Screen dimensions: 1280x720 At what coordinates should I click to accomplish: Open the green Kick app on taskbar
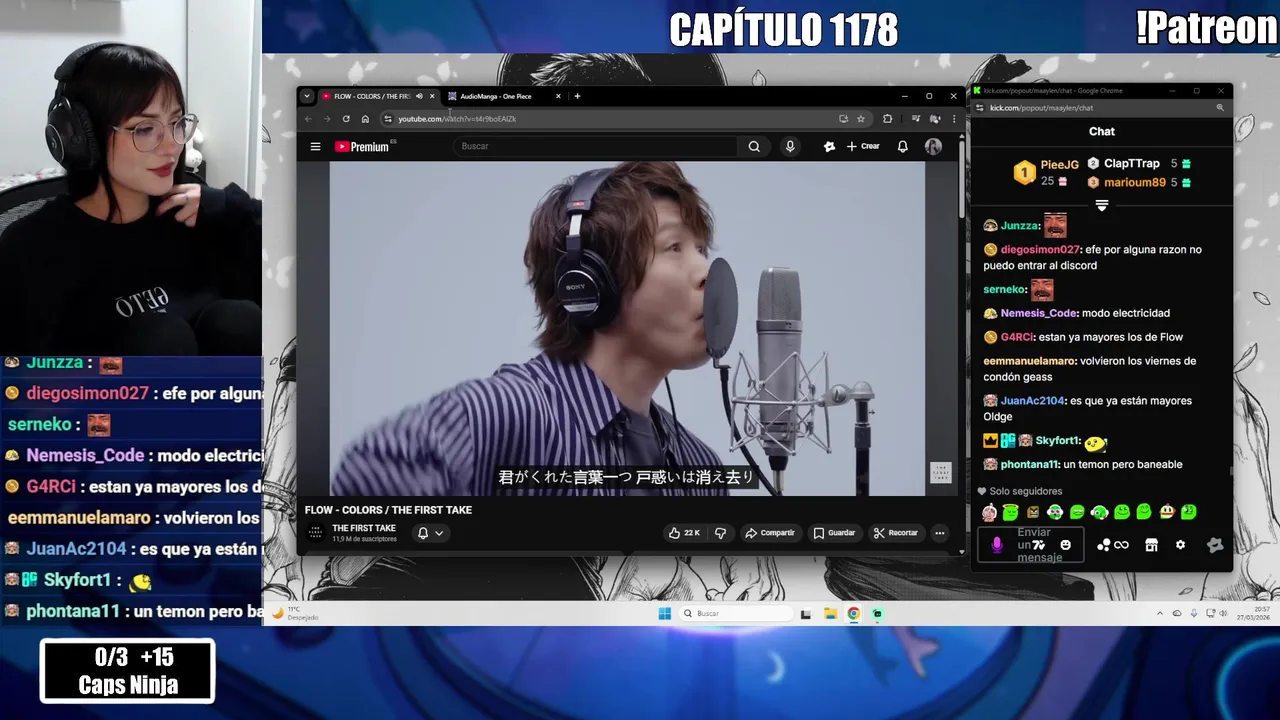pyautogui.click(x=877, y=614)
